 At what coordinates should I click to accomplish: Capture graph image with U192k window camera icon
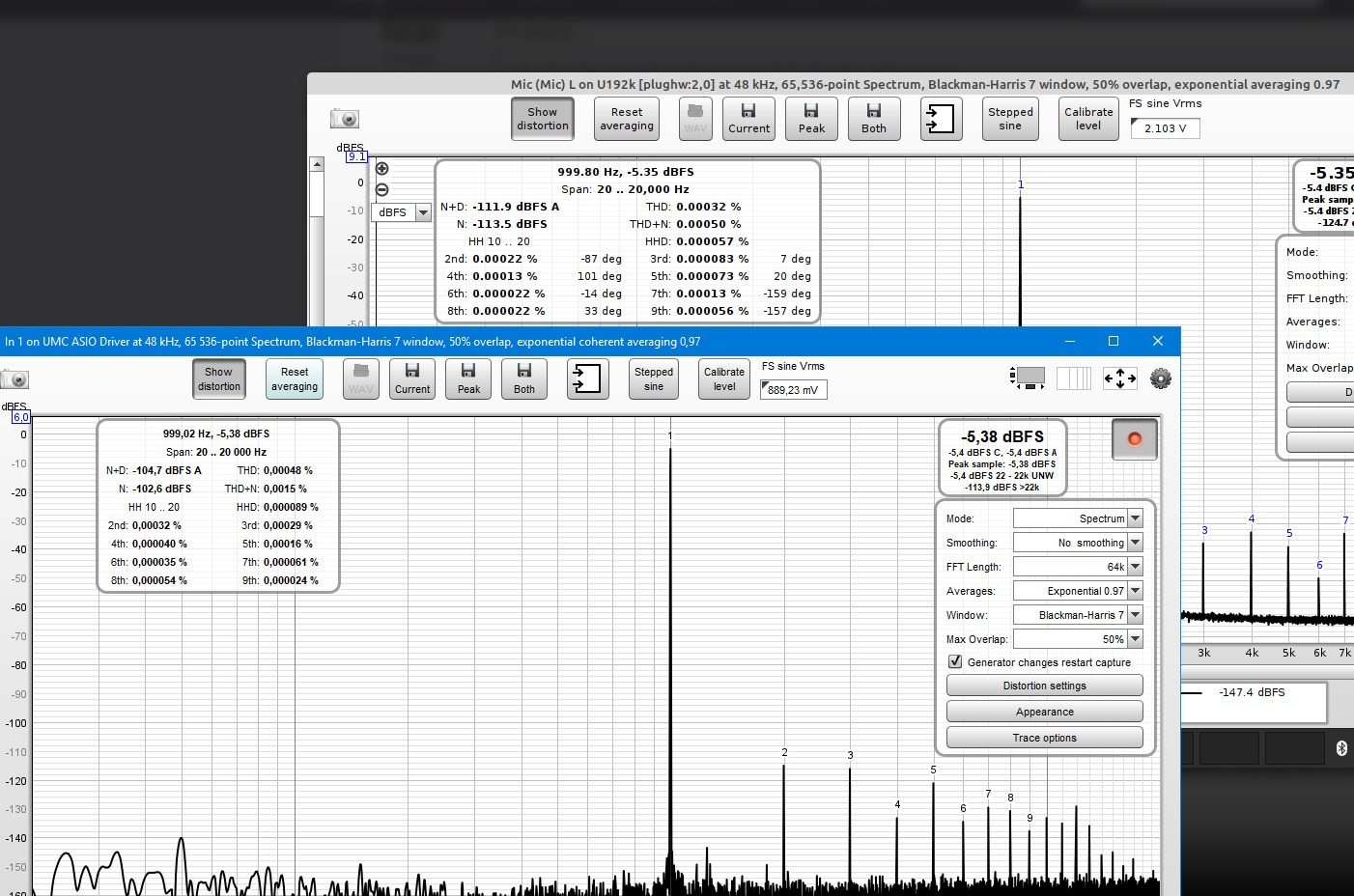click(x=345, y=119)
